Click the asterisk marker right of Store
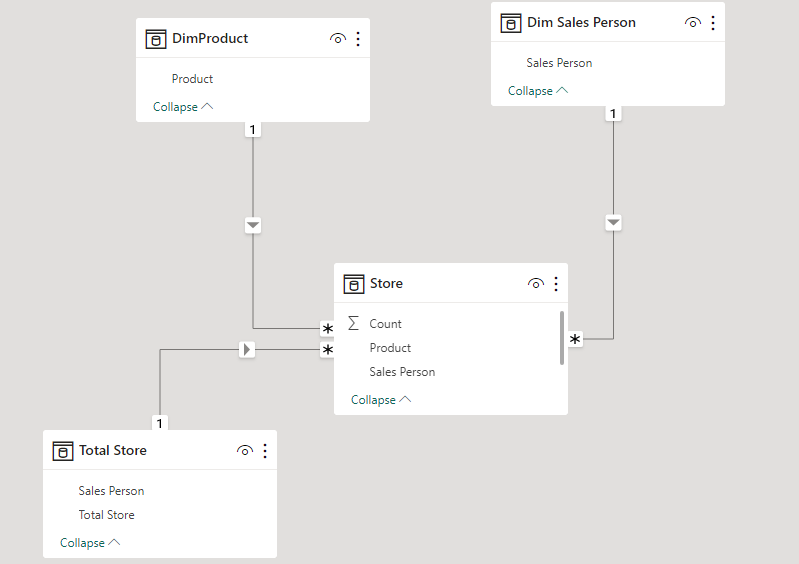This screenshot has width=799, height=564. [575, 339]
